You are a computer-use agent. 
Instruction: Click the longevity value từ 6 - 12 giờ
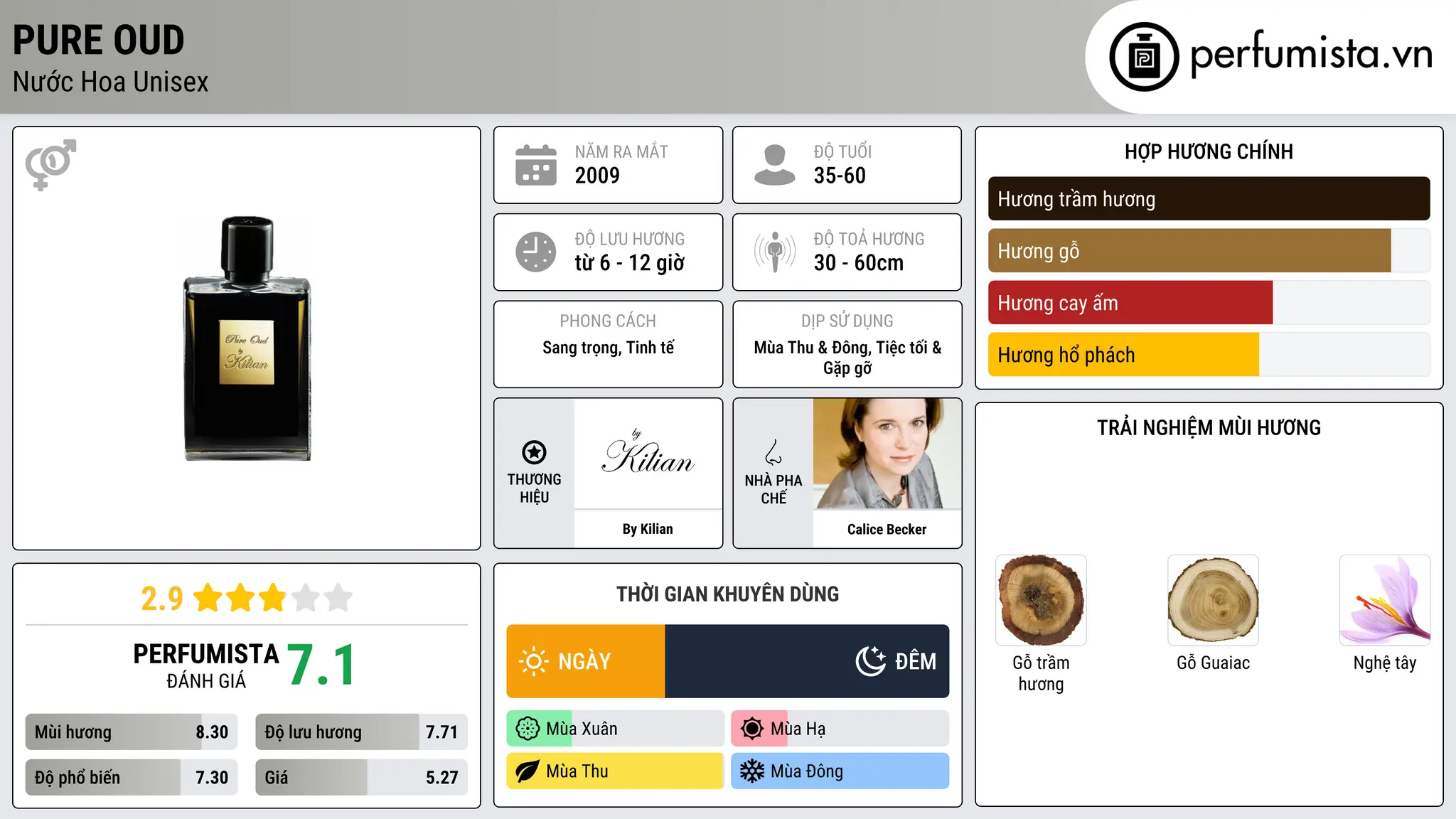[630, 263]
